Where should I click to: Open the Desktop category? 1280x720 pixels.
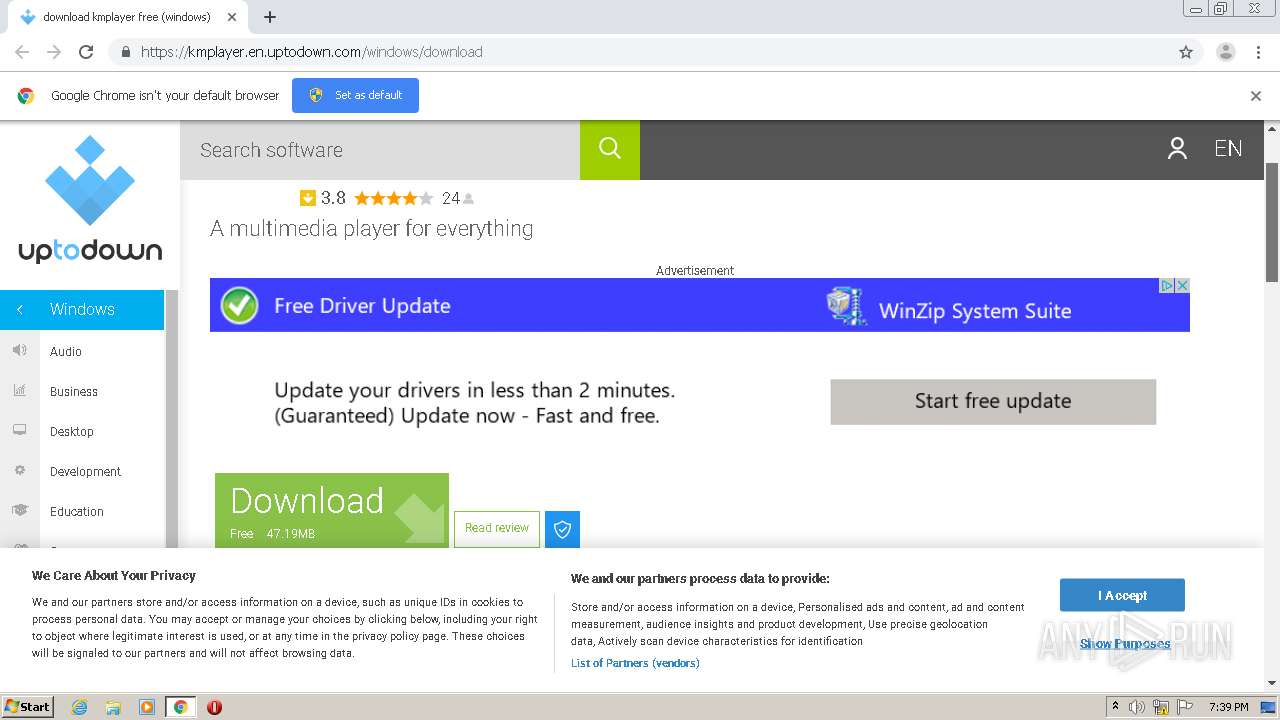(72, 432)
